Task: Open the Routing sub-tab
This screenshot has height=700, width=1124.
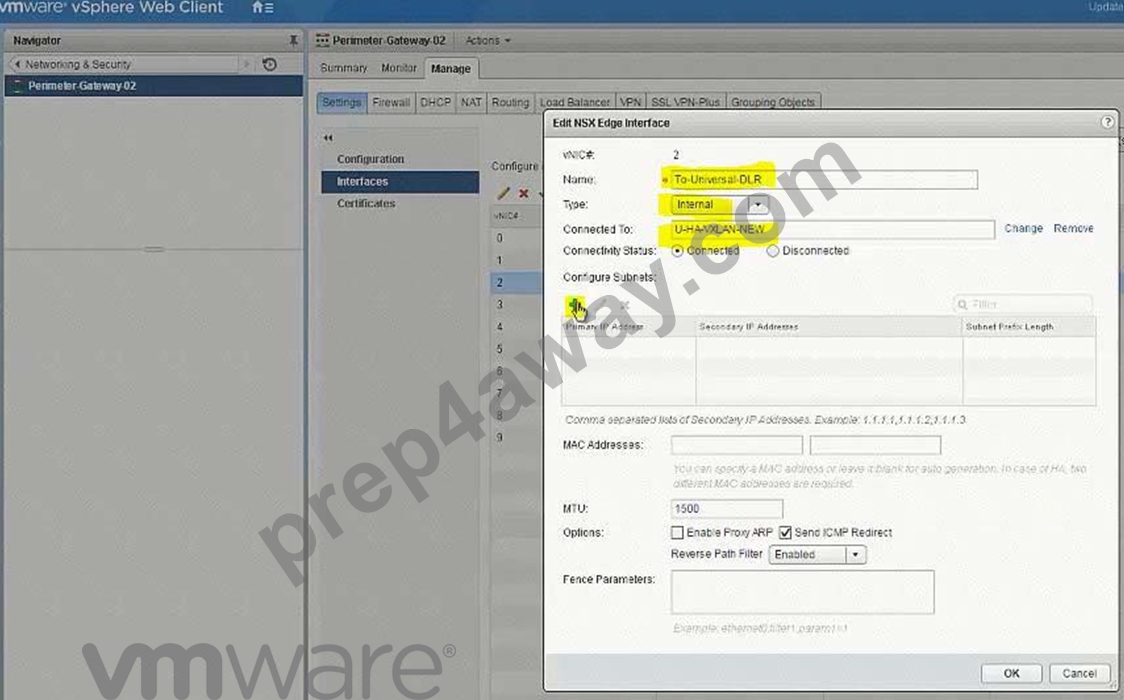Action: click(x=510, y=102)
